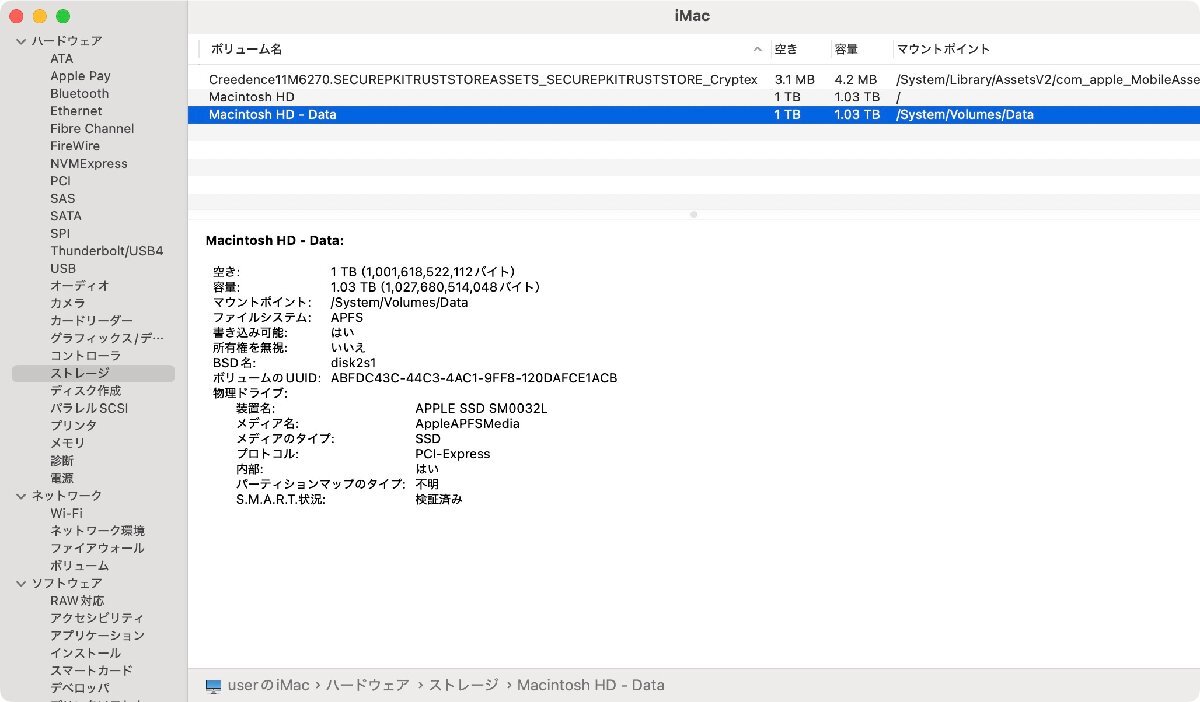Sort volumes by the 容量 column
Viewport: 1200px width, 702px height.
(845, 48)
